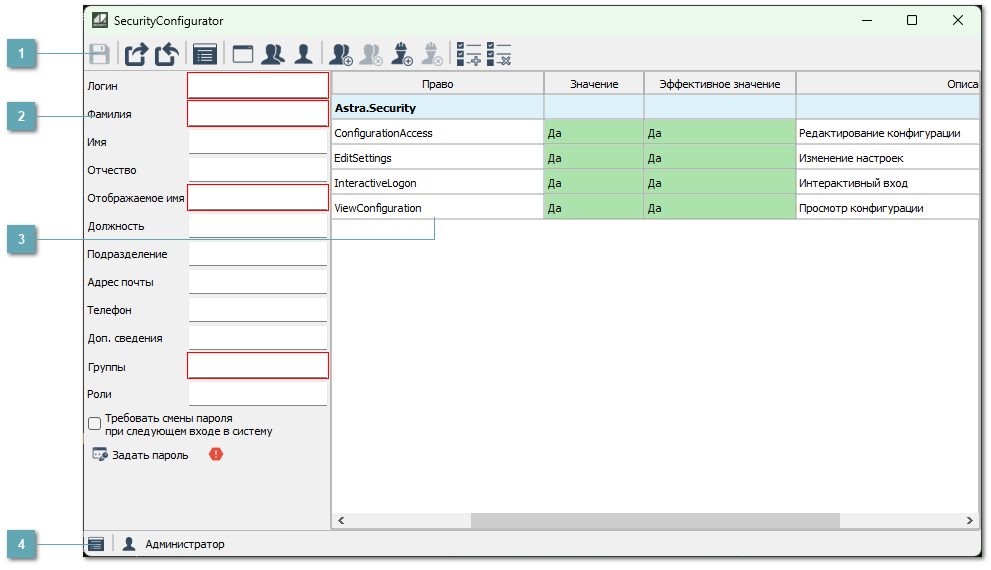
Task: Focus the Фамилия text field
Action: point(258,114)
